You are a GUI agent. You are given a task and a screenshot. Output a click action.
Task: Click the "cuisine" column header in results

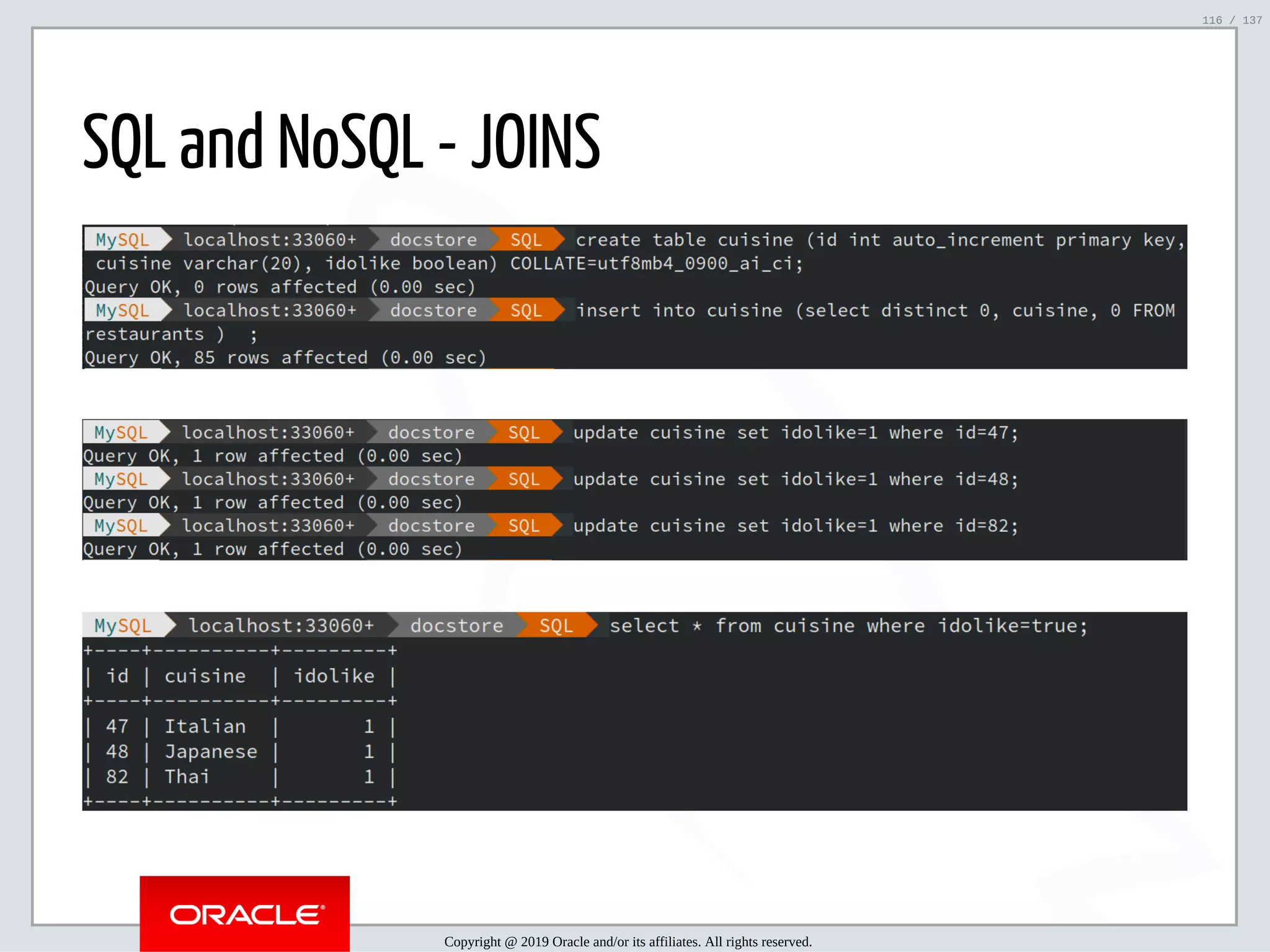click(x=205, y=676)
